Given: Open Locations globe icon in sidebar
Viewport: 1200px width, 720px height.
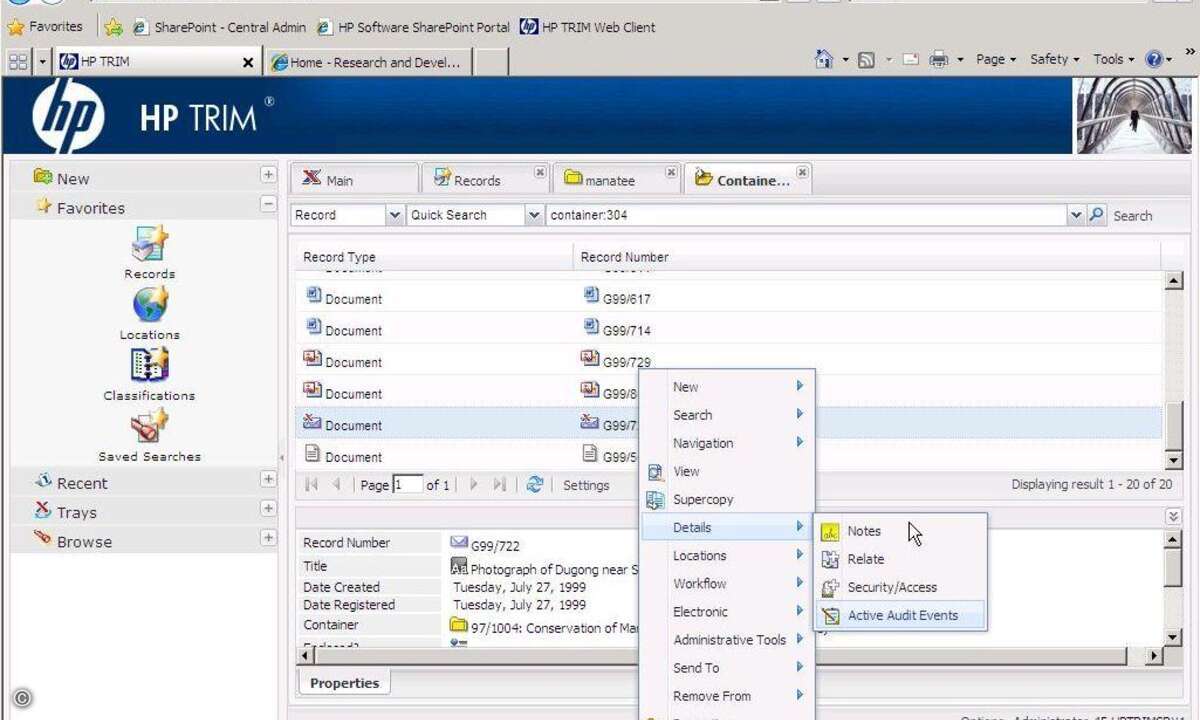Looking at the screenshot, I should point(150,305).
